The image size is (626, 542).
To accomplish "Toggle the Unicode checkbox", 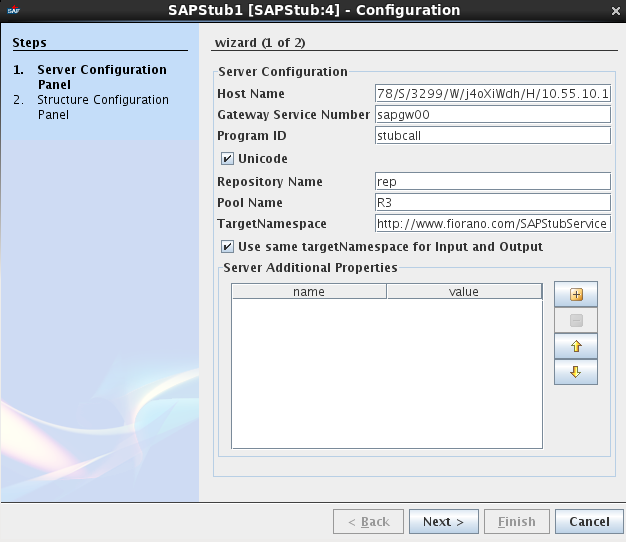I will coord(227,159).
